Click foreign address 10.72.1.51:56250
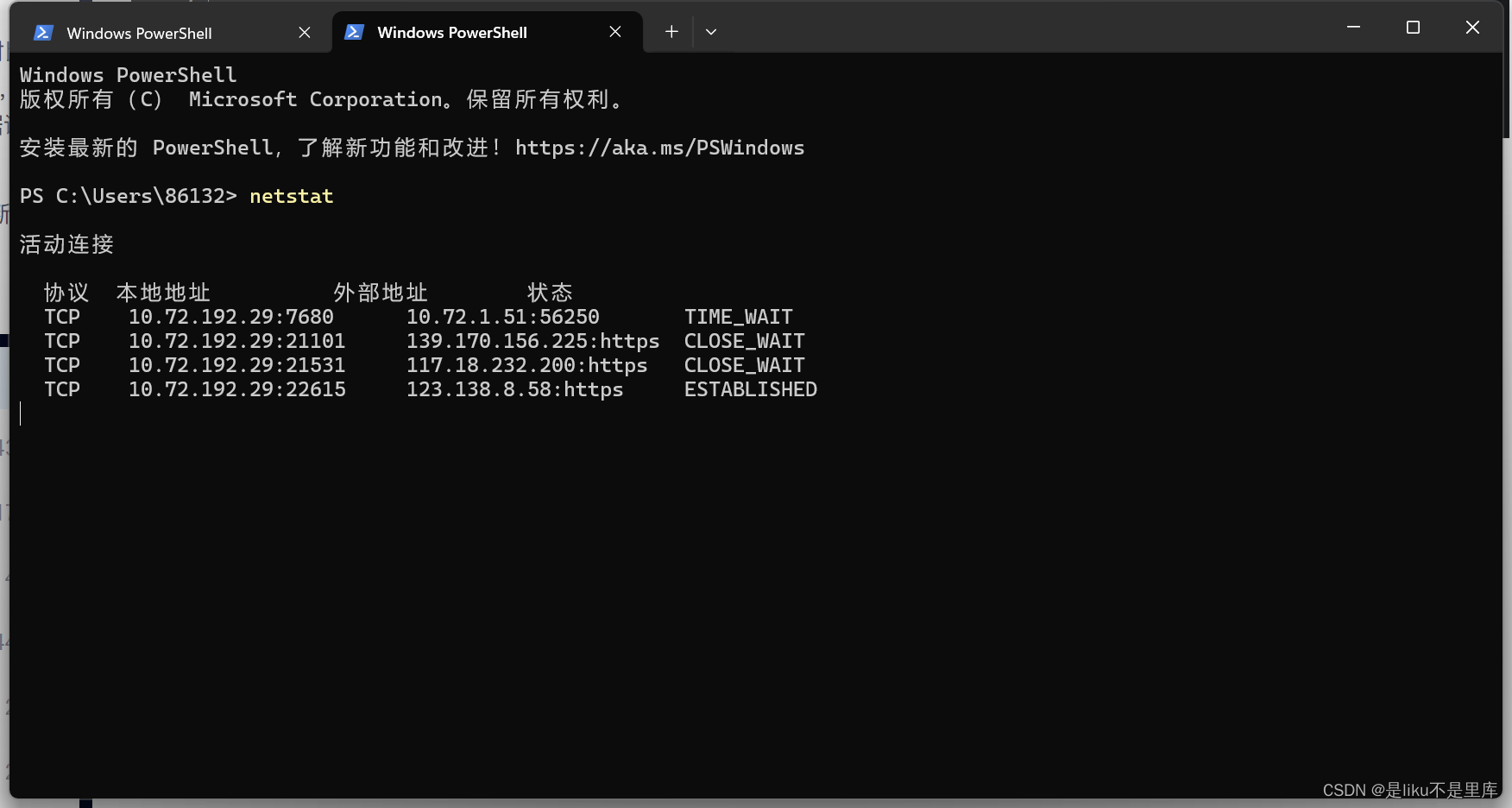 coord(503,317)
